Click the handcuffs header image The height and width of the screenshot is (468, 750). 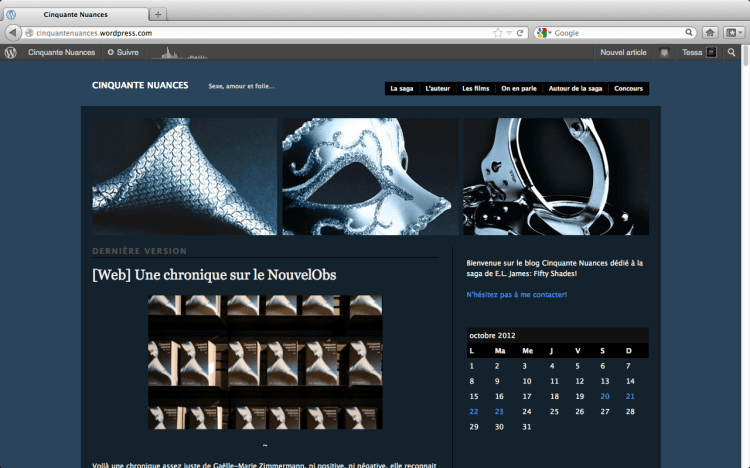(556, 177)
